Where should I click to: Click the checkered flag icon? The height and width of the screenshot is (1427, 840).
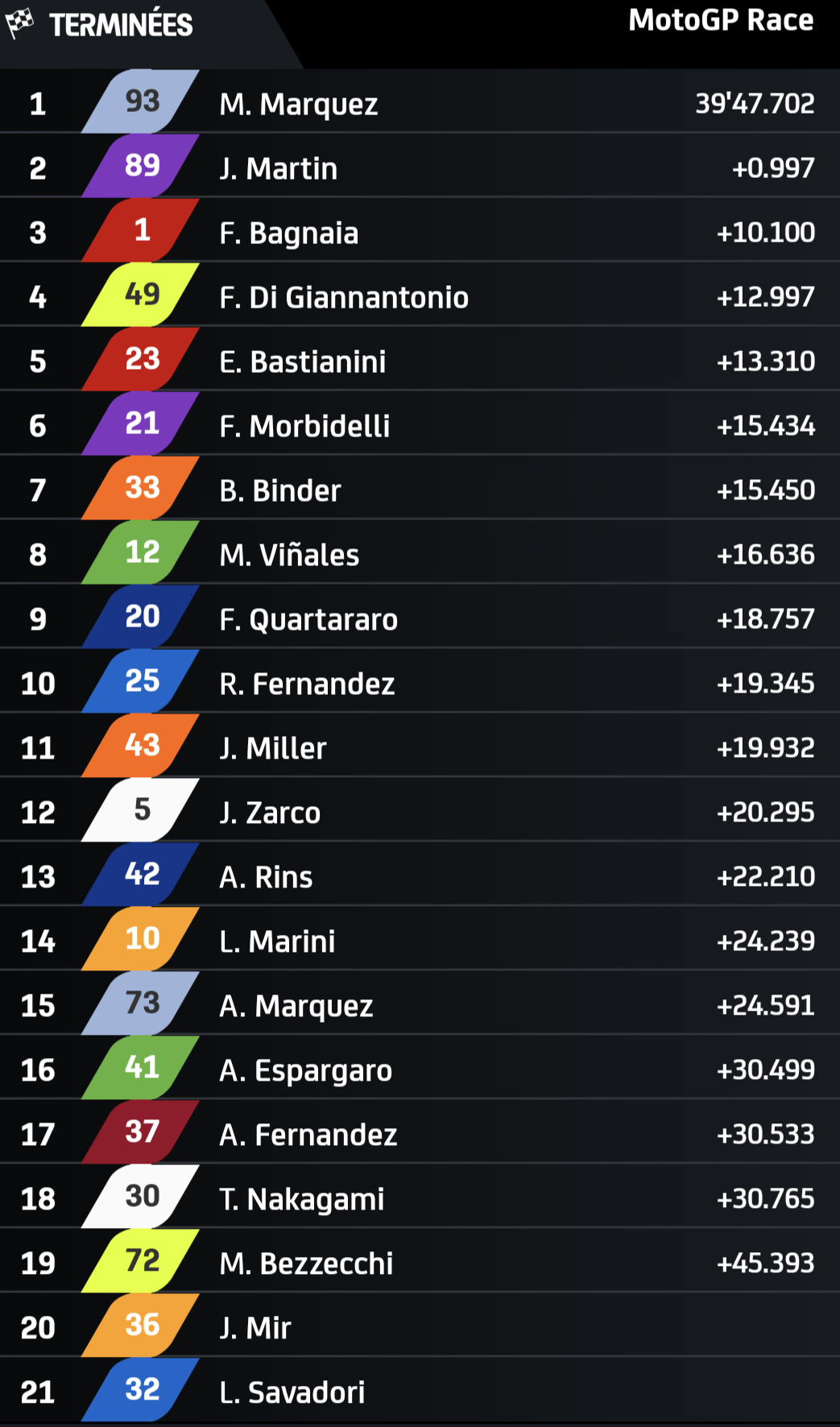click(19, 23)
